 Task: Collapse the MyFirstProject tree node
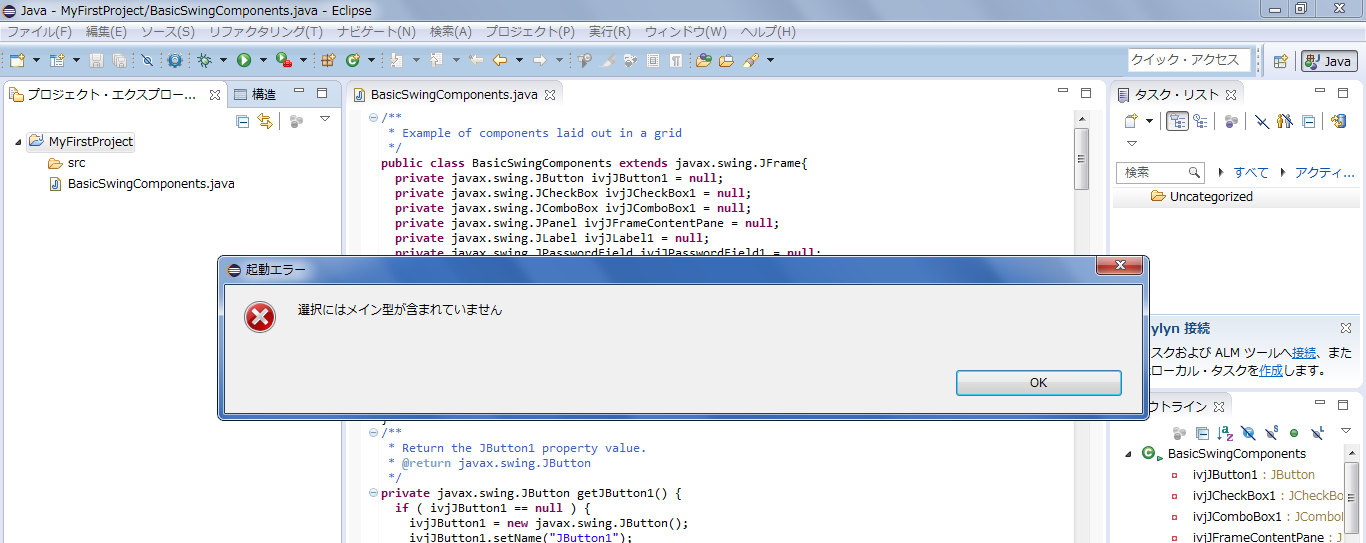pyautogui.click(x=19, y=142)
